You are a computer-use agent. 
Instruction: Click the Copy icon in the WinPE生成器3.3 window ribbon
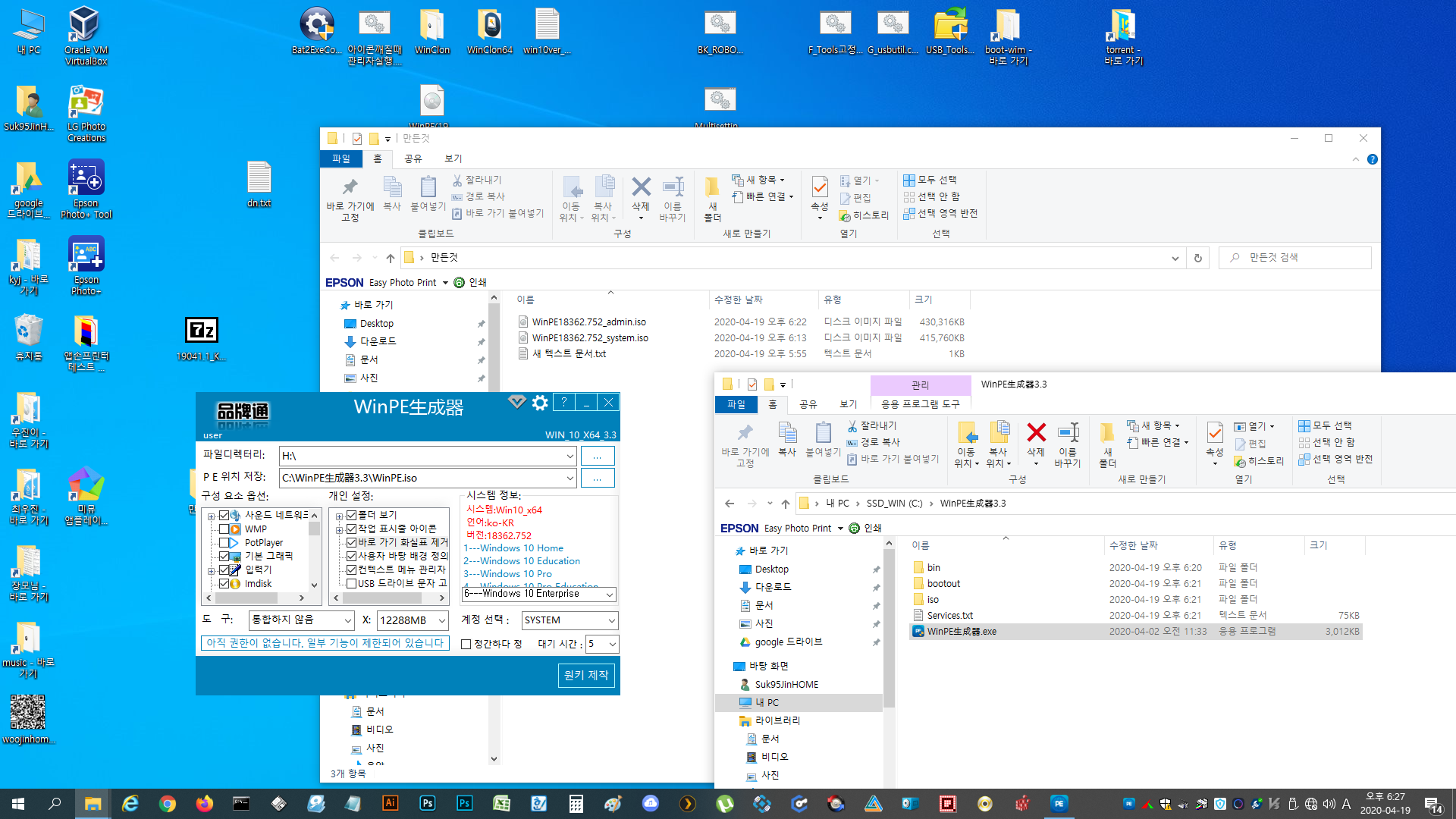(787, 433)
